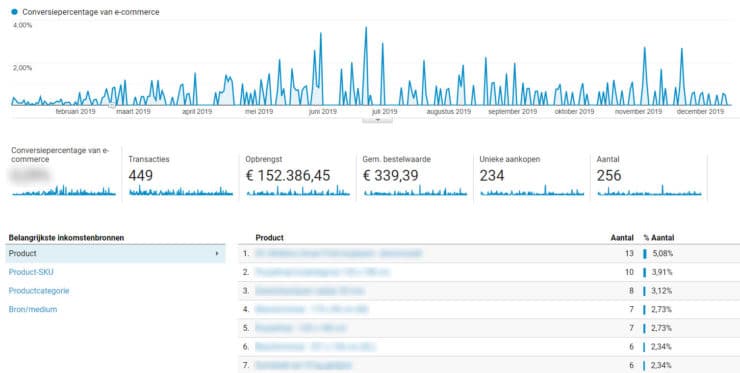This screenshot has width=740, height=373.
Task: Open the third blurred product link
Action: (x=310, y=291)
